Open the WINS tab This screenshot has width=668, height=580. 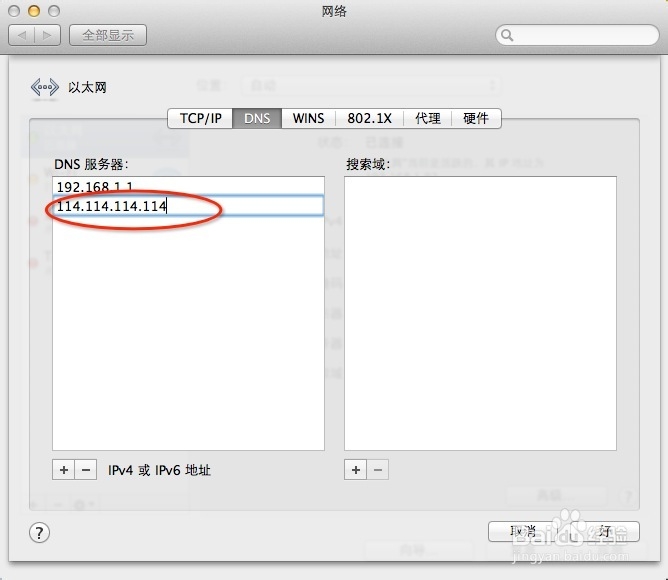(308, 118)
